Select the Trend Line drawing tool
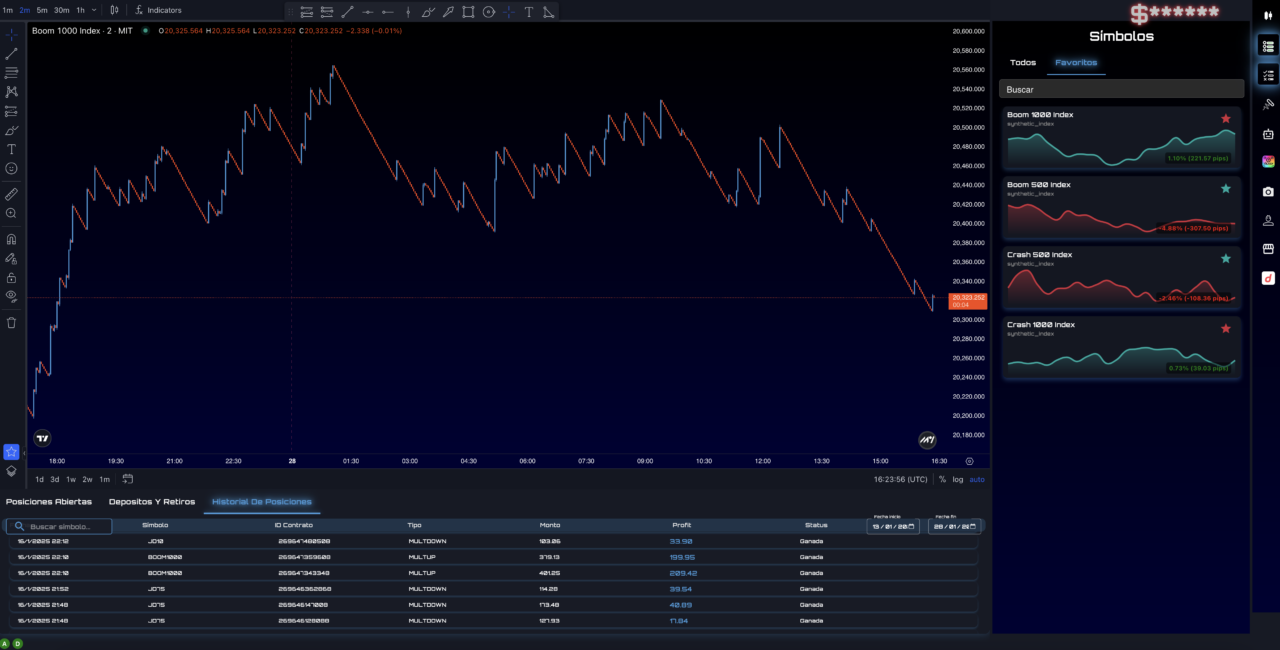Viewport: 1280px width, 650px height. click(11, 55)
